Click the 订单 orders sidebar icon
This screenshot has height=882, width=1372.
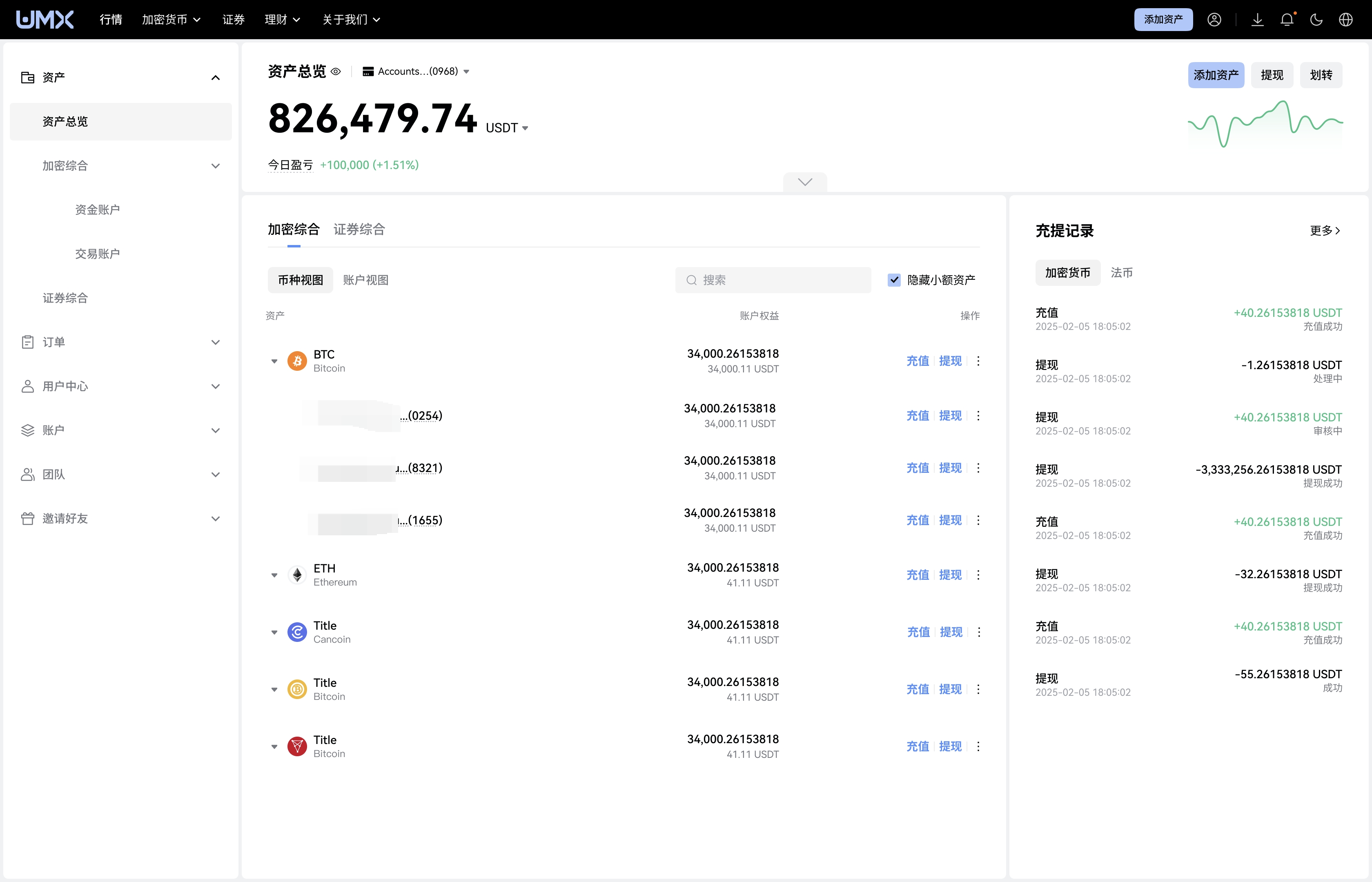(27, 342)
